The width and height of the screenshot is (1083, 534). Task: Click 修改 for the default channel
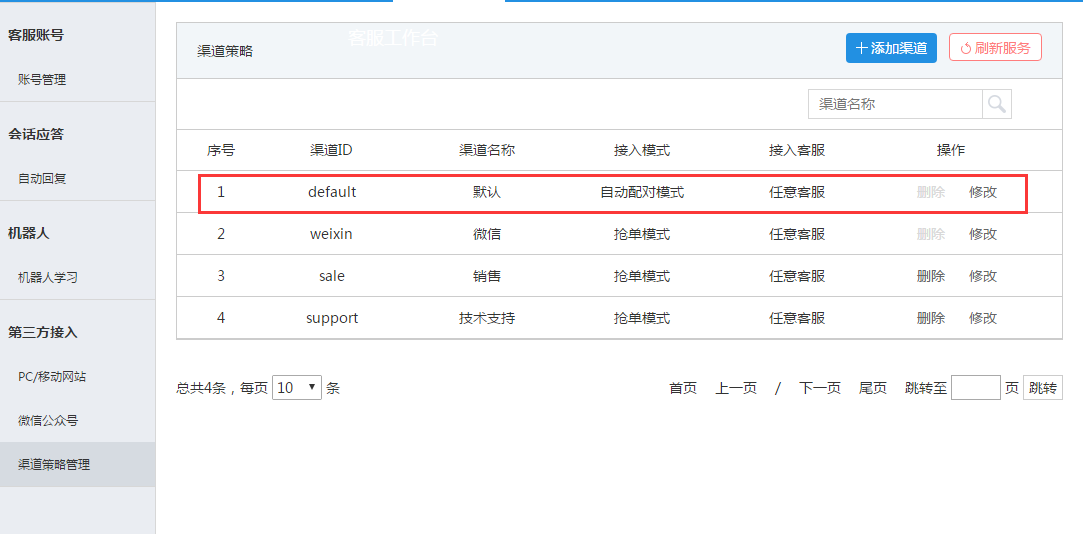coord(982,192)
